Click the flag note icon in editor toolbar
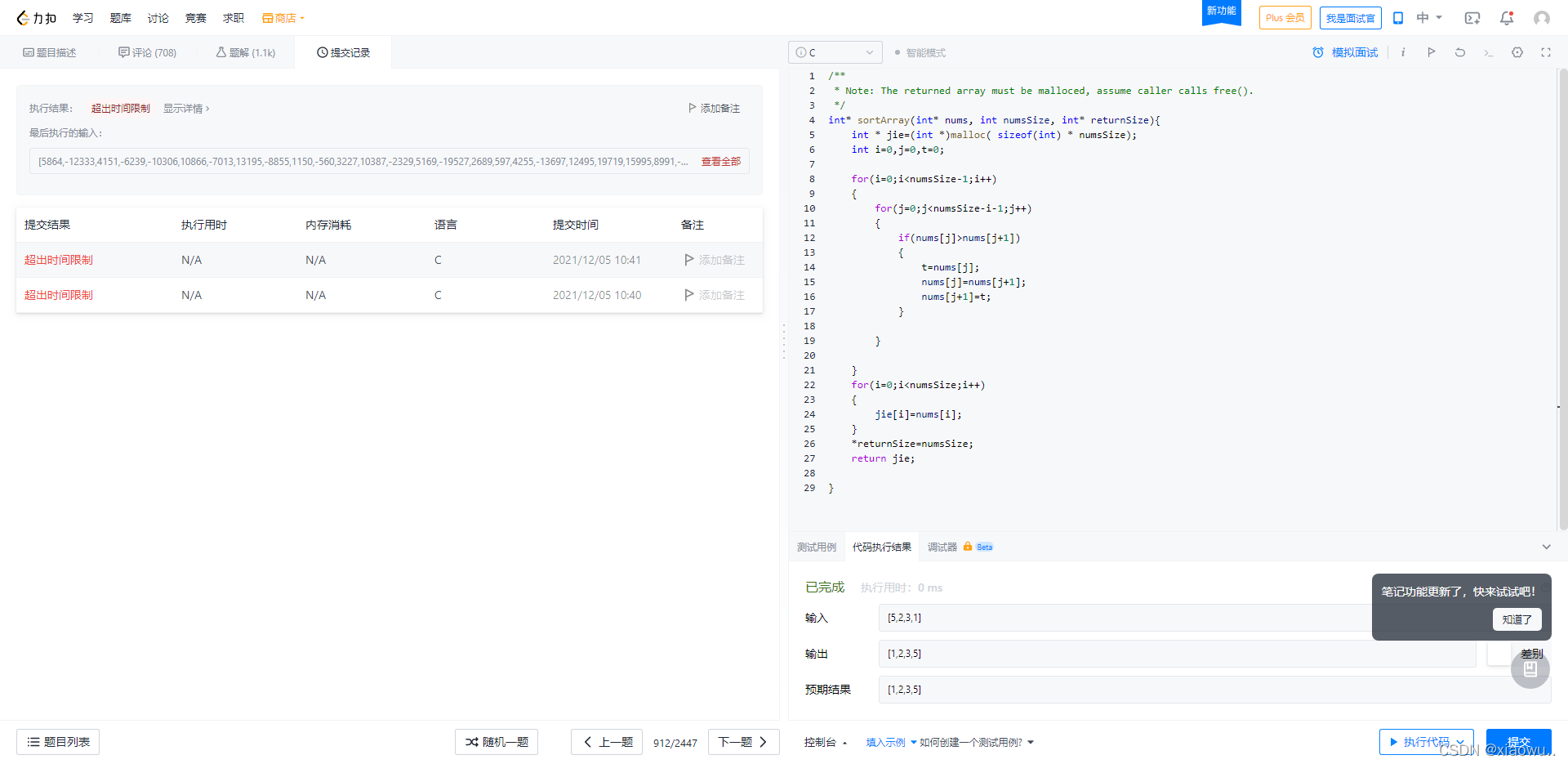Screen dimensions: 1568x764 tap(1432, 52)
